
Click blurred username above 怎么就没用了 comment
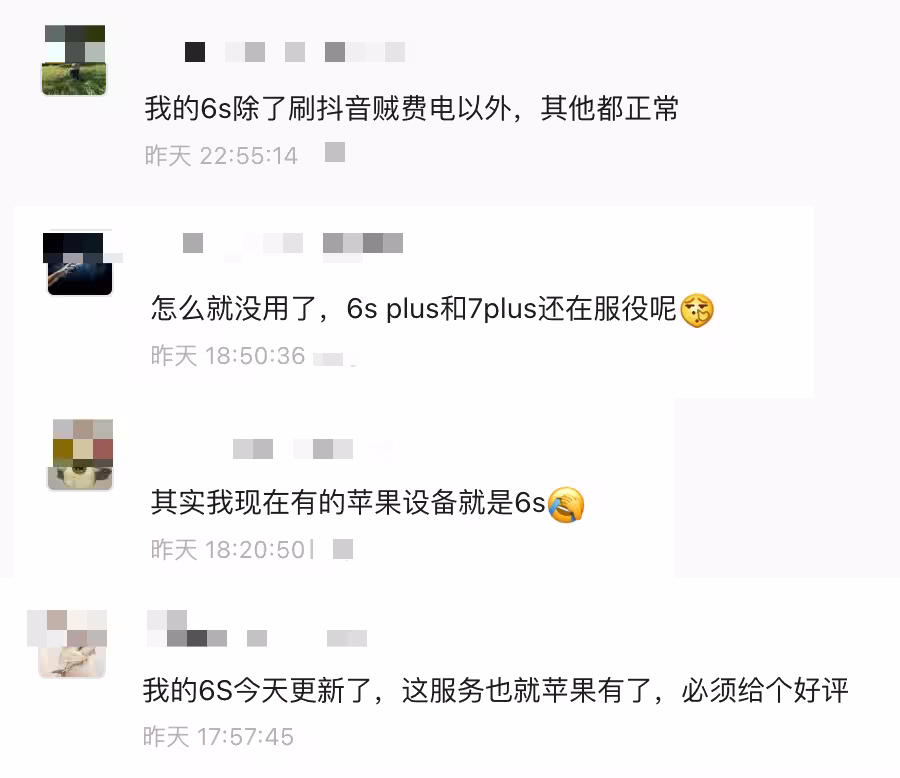coord(293,243)
